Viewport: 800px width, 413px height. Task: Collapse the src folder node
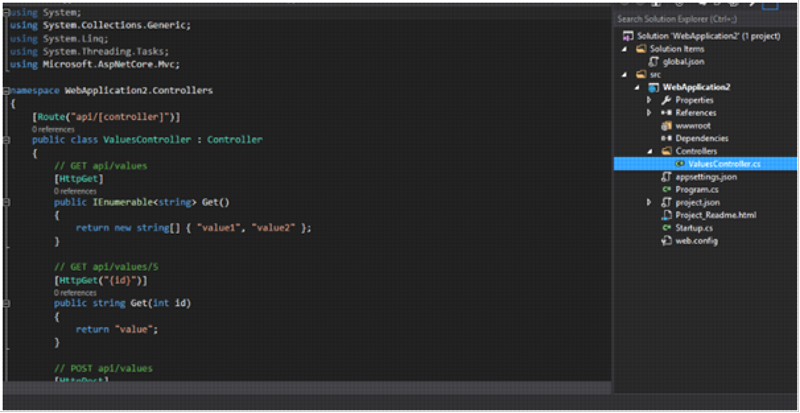[625, 75]
